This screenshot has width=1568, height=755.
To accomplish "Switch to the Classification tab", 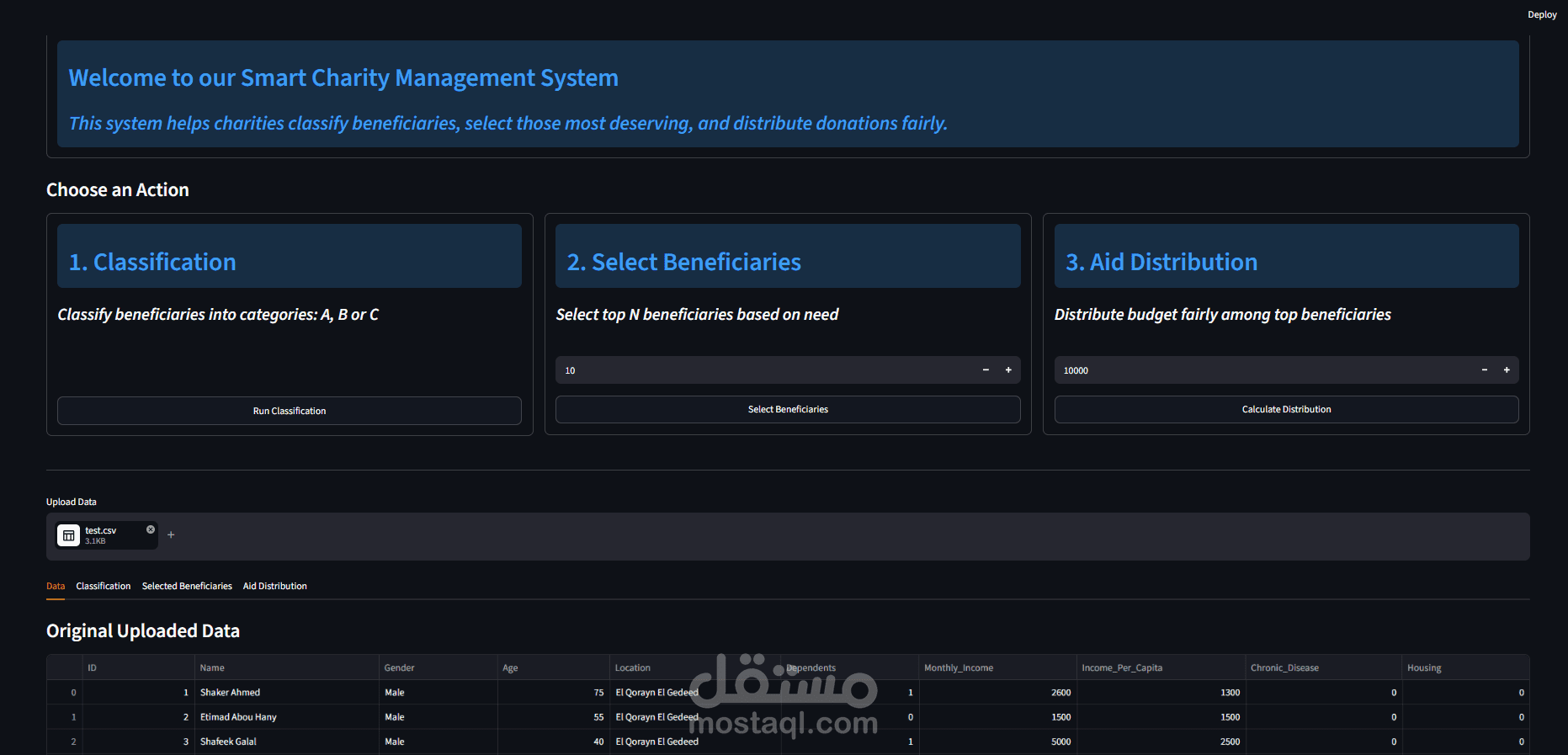I will 104,586.
